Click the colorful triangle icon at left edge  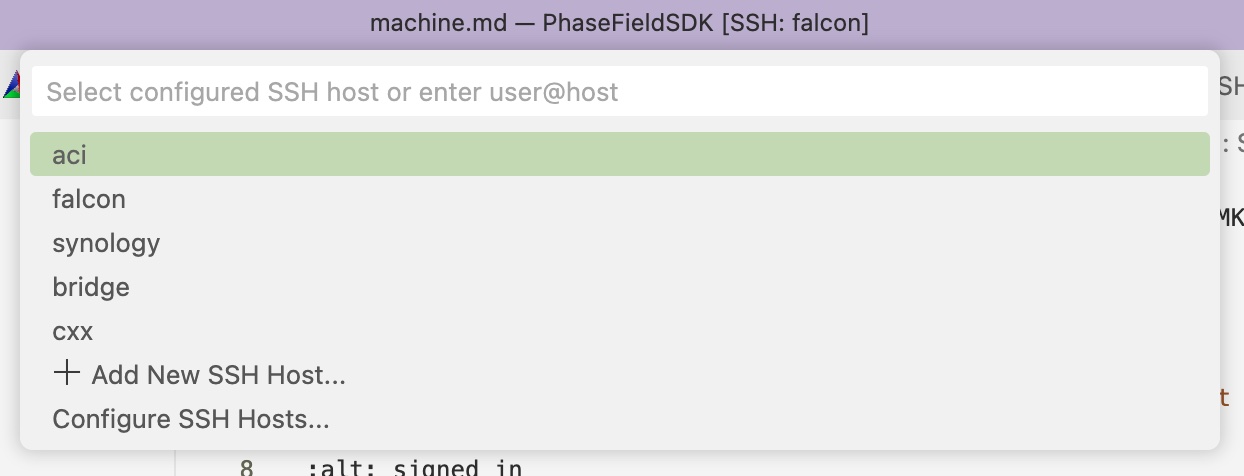10,87
